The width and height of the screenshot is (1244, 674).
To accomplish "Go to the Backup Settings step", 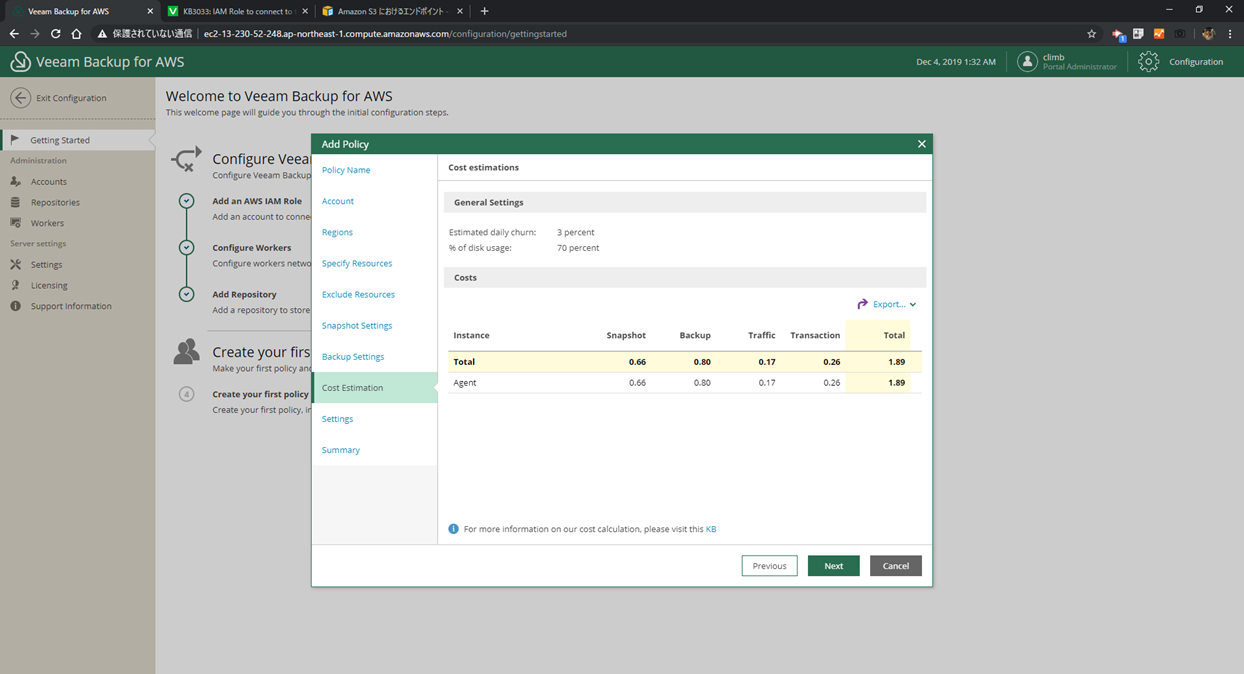I will pos(353,356).
